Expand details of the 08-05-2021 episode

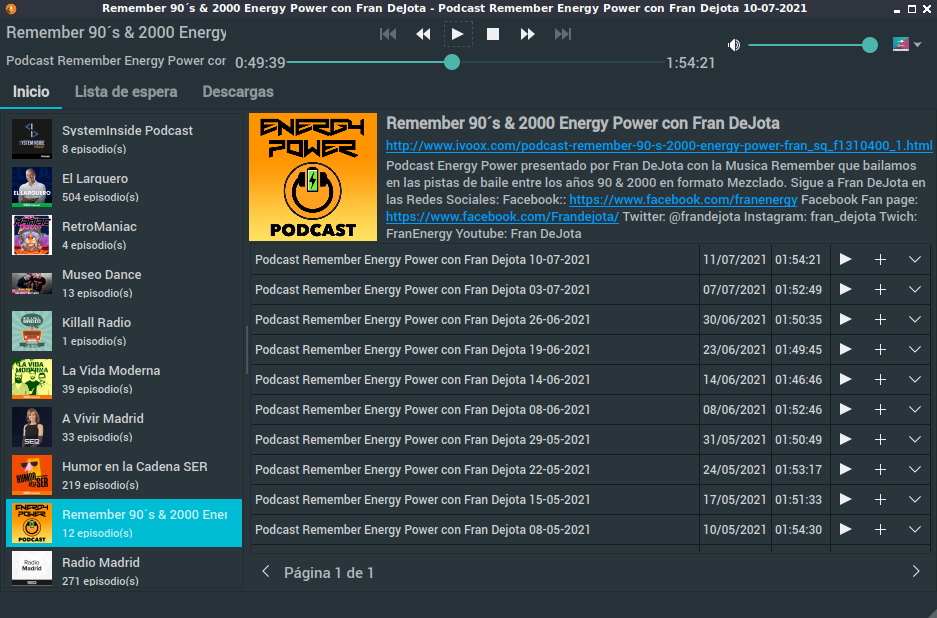point(915,530)
